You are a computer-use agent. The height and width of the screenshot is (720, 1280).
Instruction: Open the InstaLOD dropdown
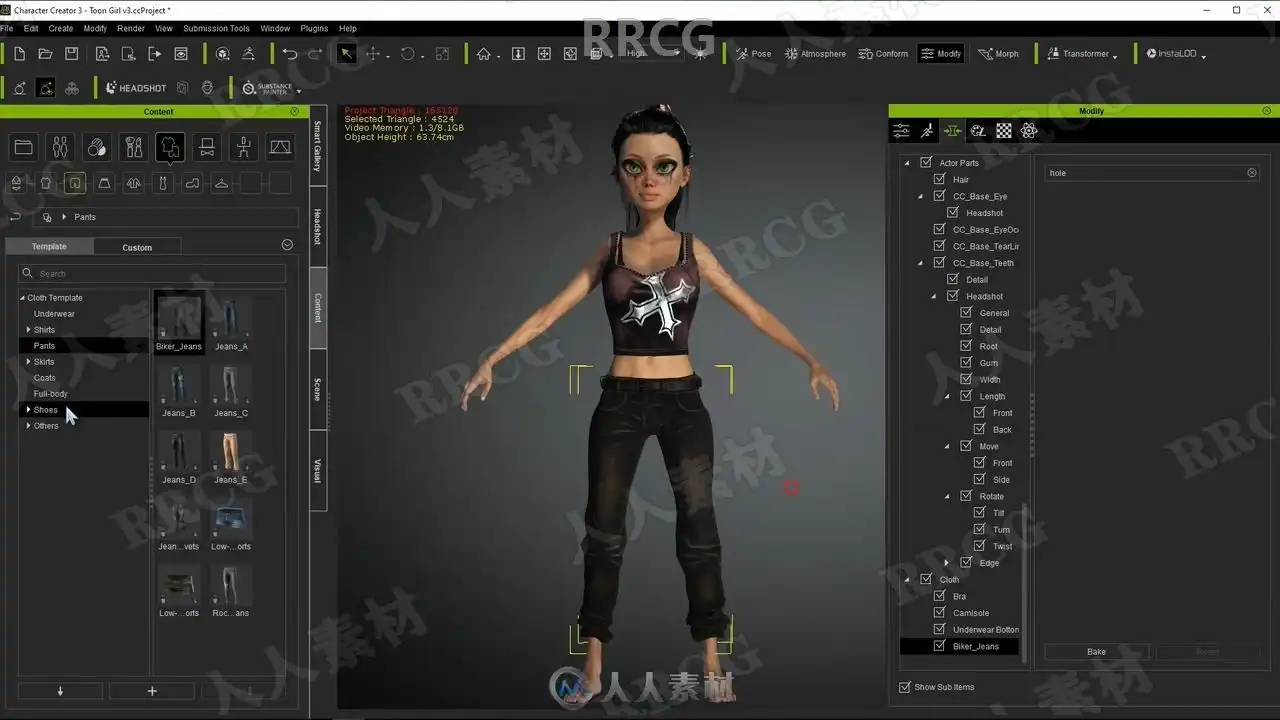1176,54
